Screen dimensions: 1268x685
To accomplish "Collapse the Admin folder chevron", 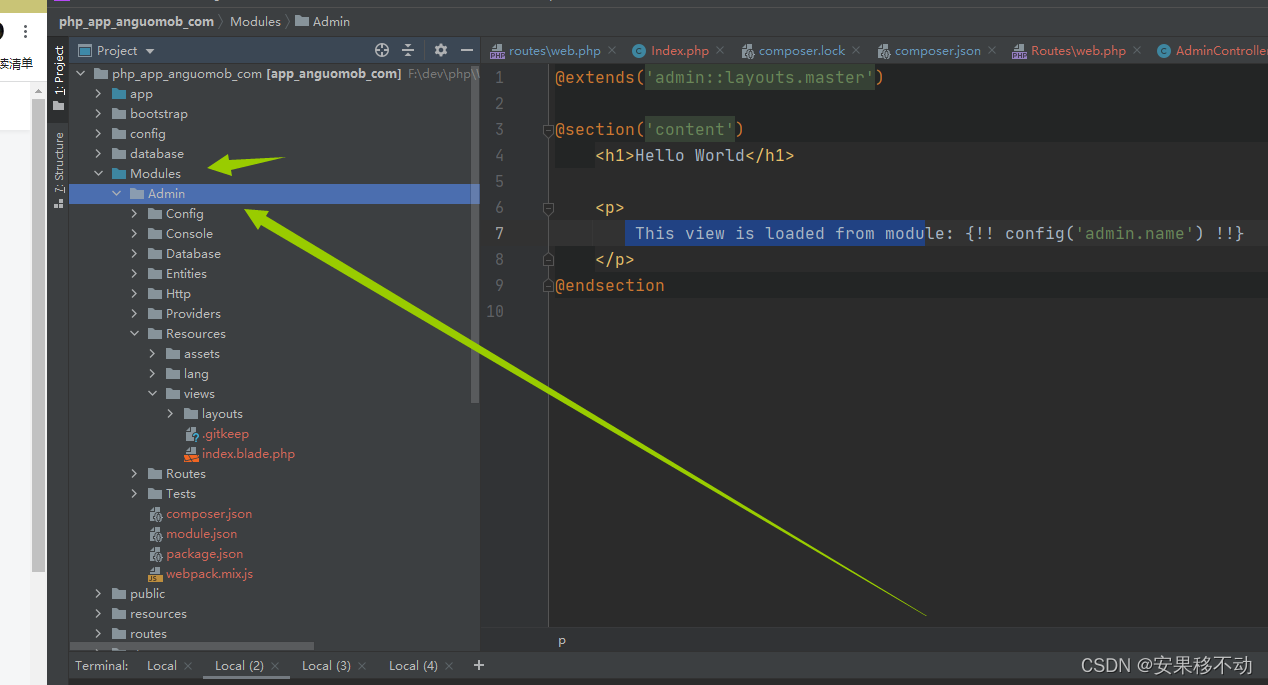I will (x=116, y=194).
